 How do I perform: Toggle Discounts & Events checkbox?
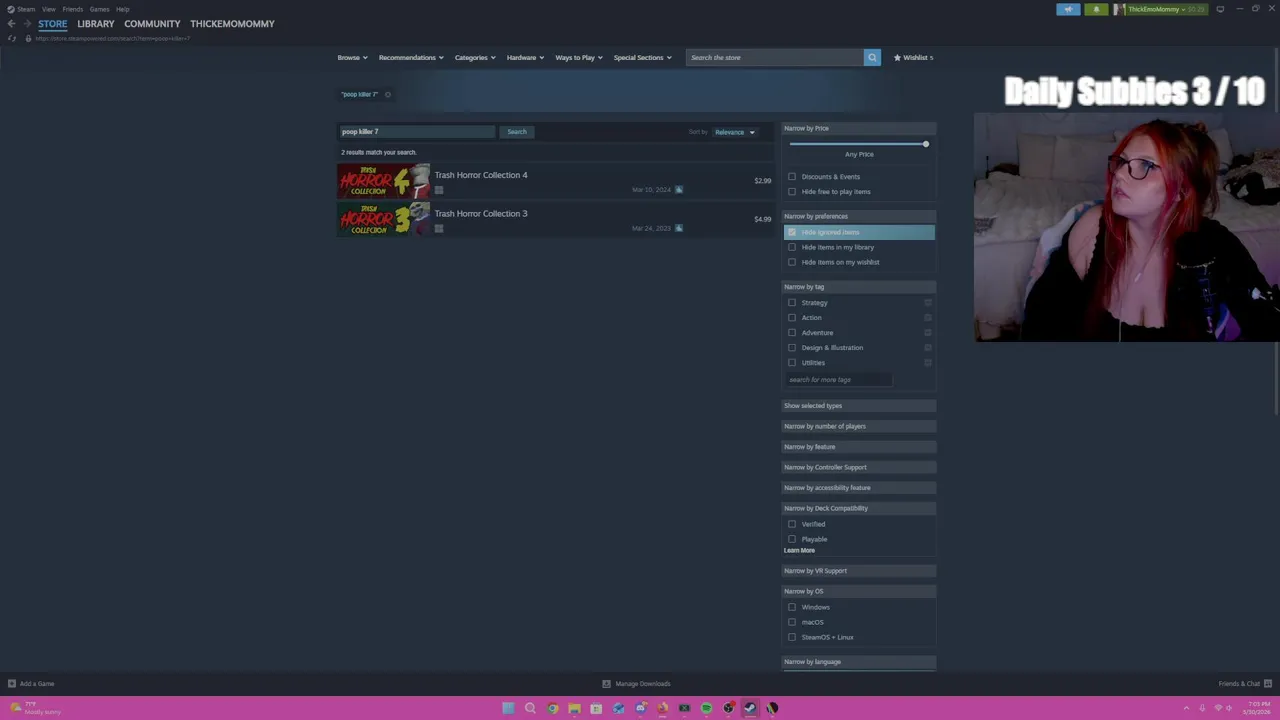click(x=792, y=177)
